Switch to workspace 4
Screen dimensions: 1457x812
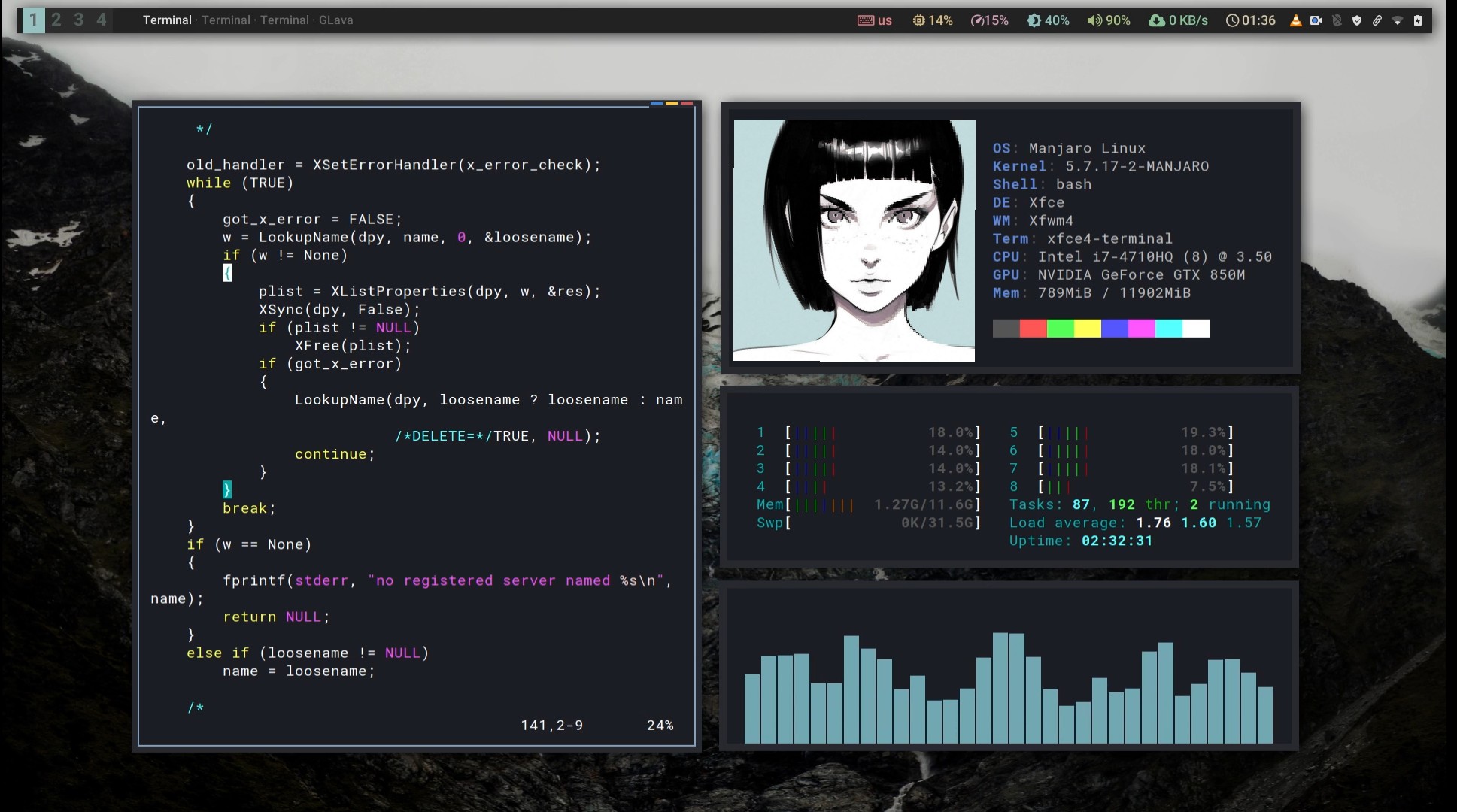point(102,20)
